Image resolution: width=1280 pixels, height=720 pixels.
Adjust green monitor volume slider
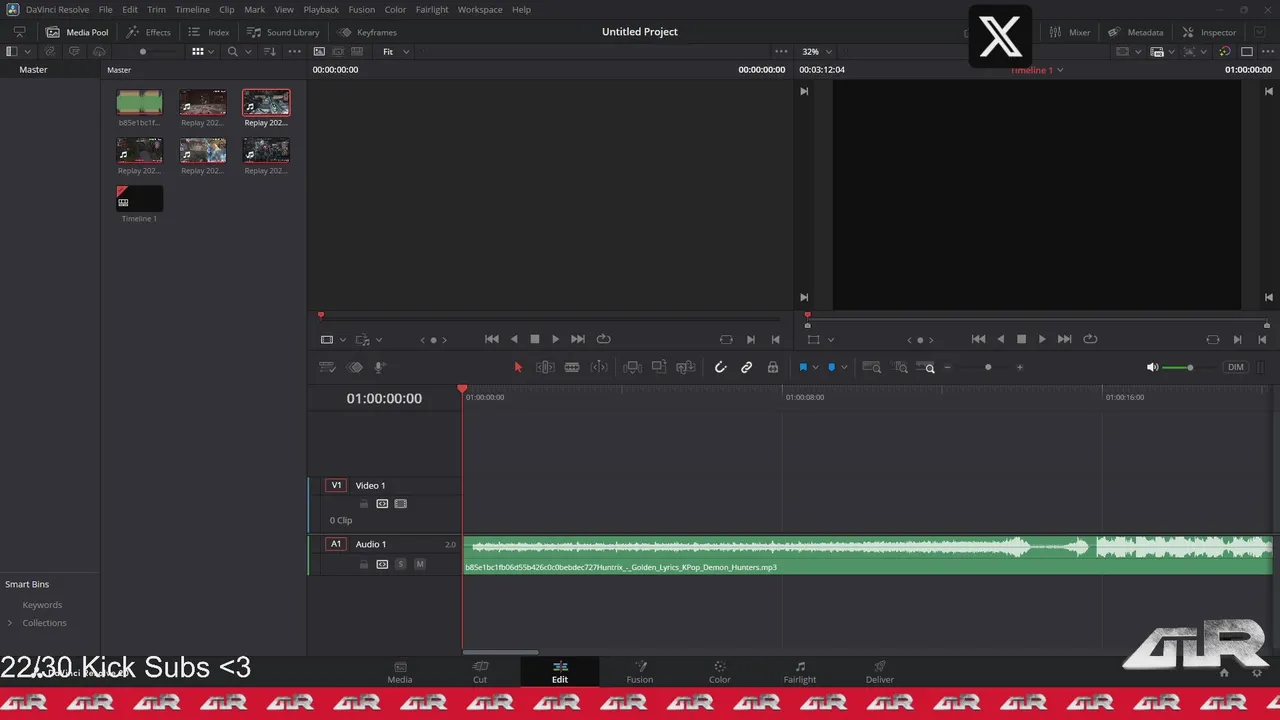pyautogui.click(x=1190, y=367)
